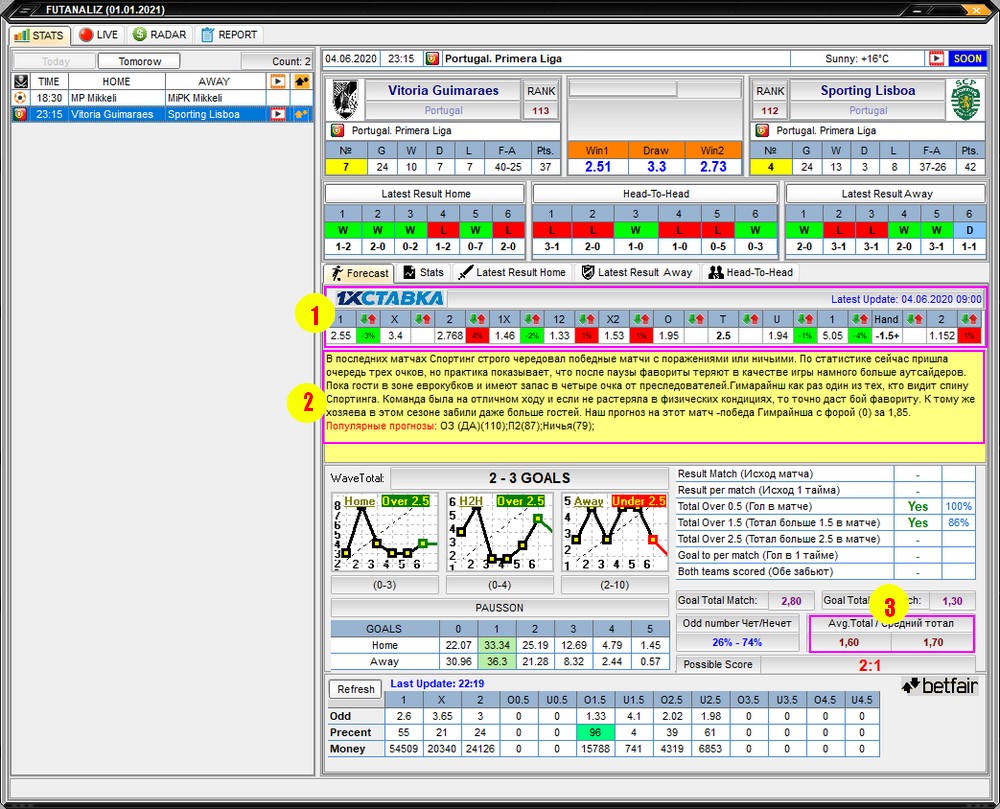Screen dimensions: 1000x809
Task: Click the Away Poisson value 36.3
Action: [497, 662]
